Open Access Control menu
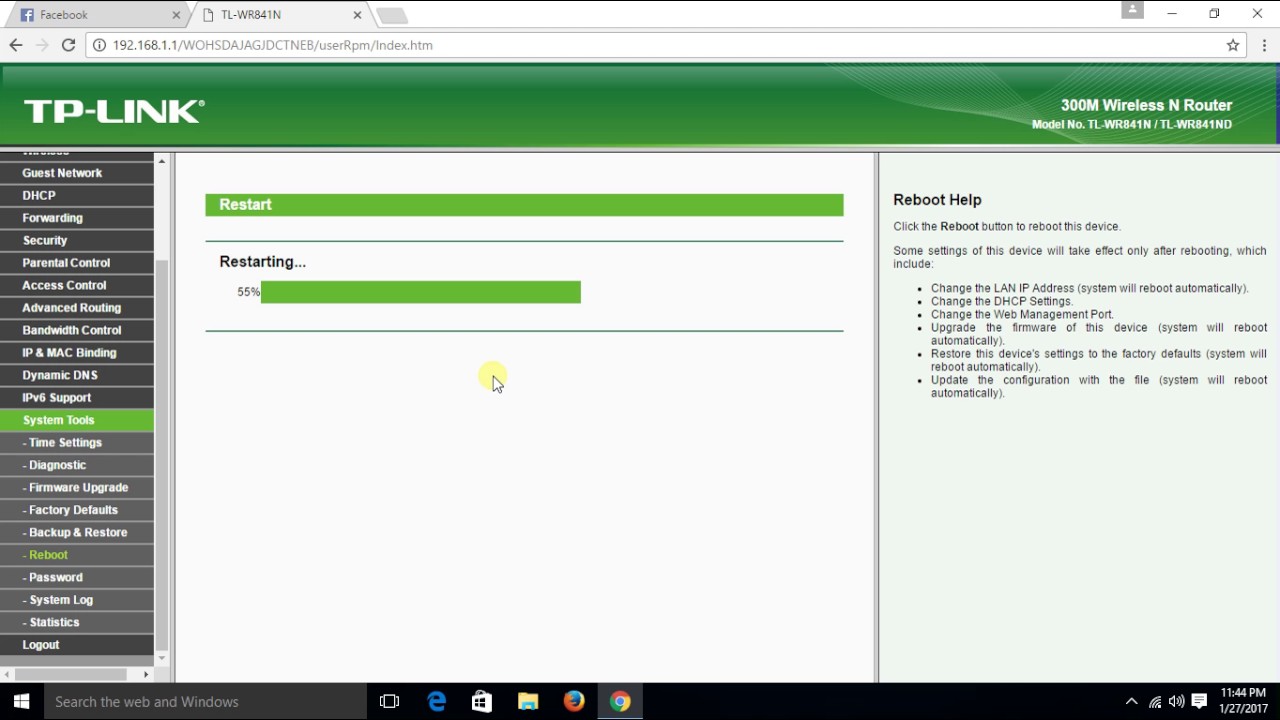 pos(77,285)
